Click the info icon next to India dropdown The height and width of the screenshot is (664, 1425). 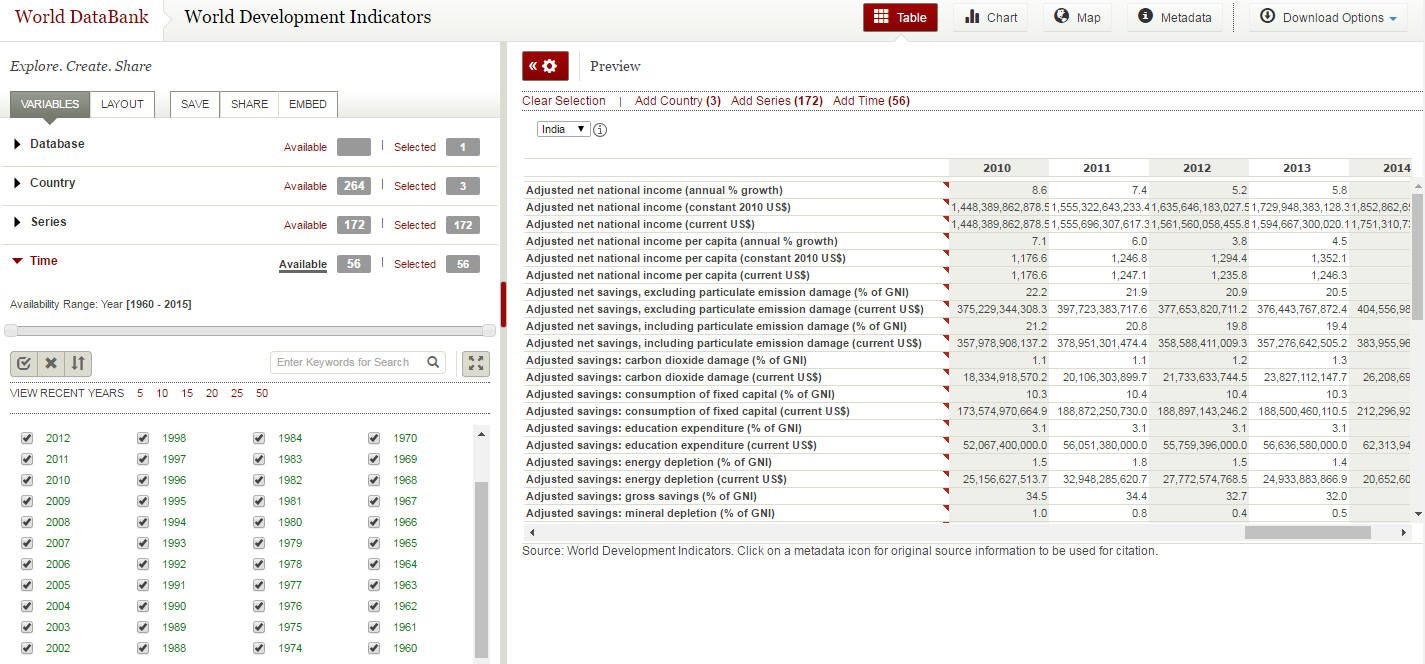click(x=601, y=130)
